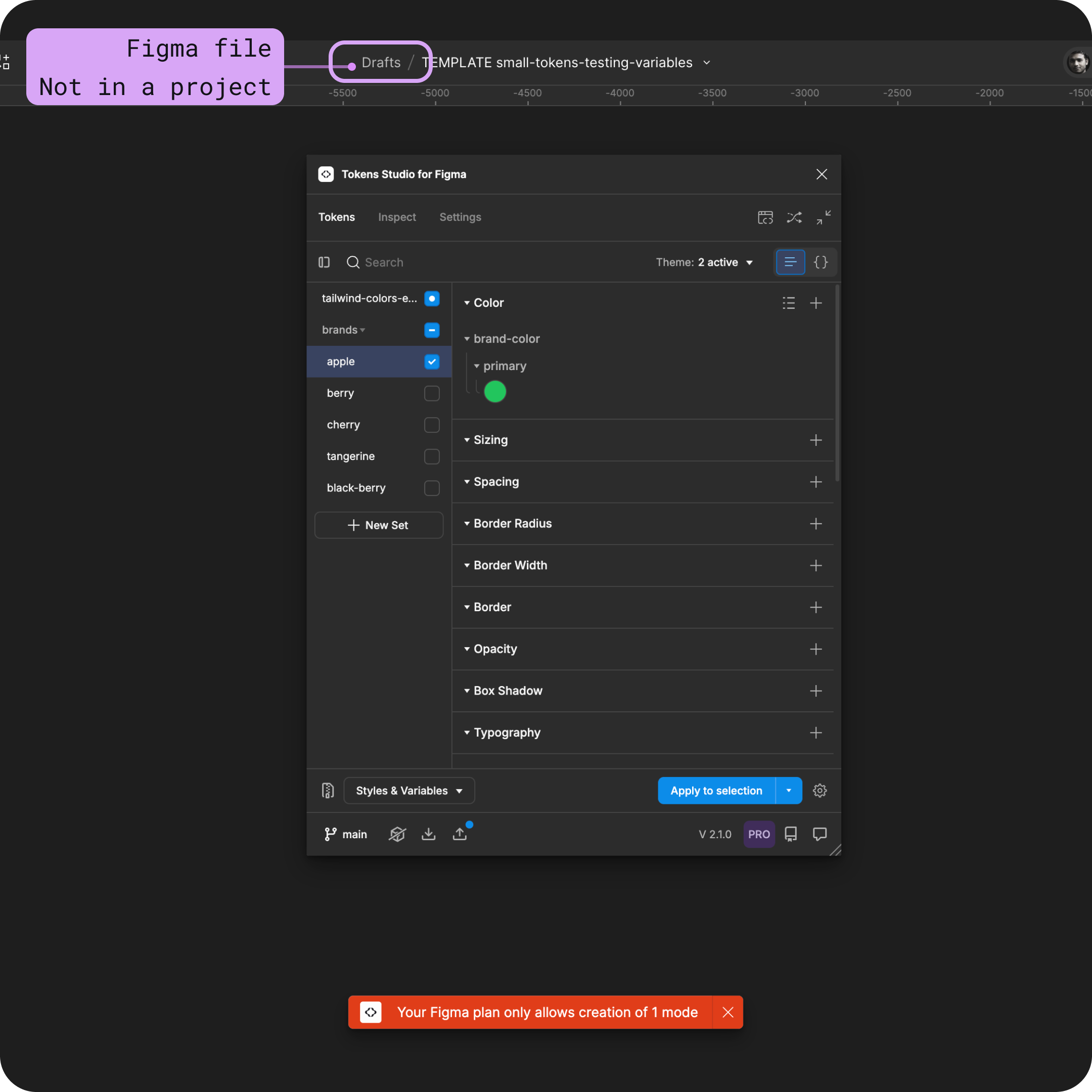Open the Settings tab
This screenshot has width=1092, height=1092.
(460, 217)
